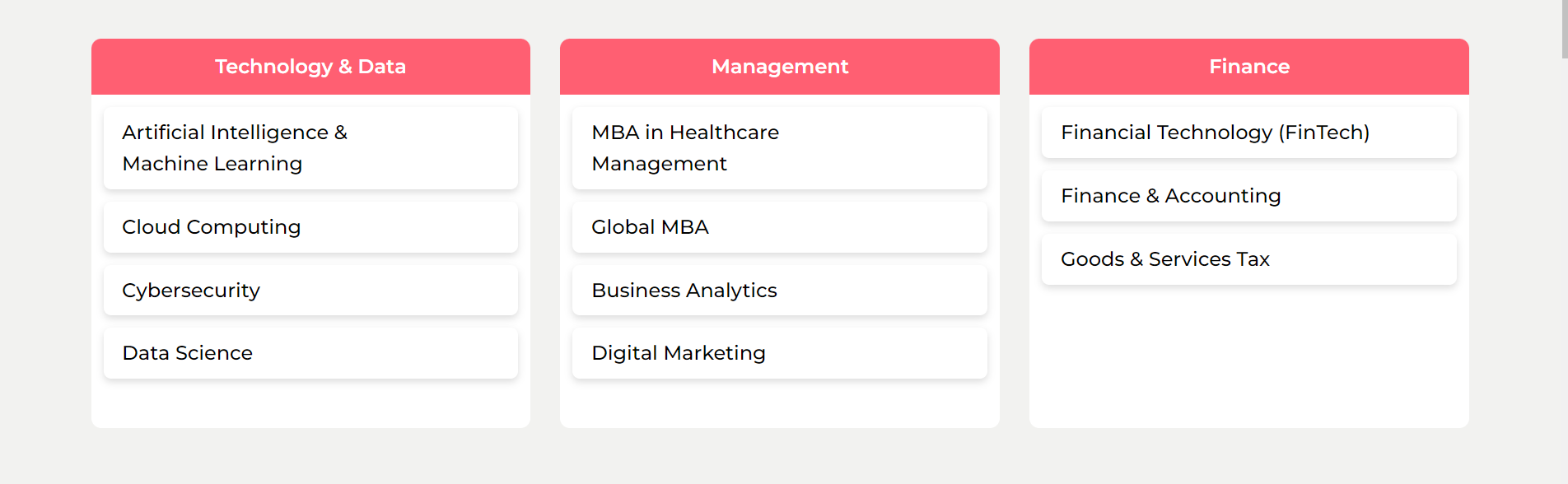Open the Cybersecurity course link
Viewport: 1568px width, 484px height.
tap(310, 291)
